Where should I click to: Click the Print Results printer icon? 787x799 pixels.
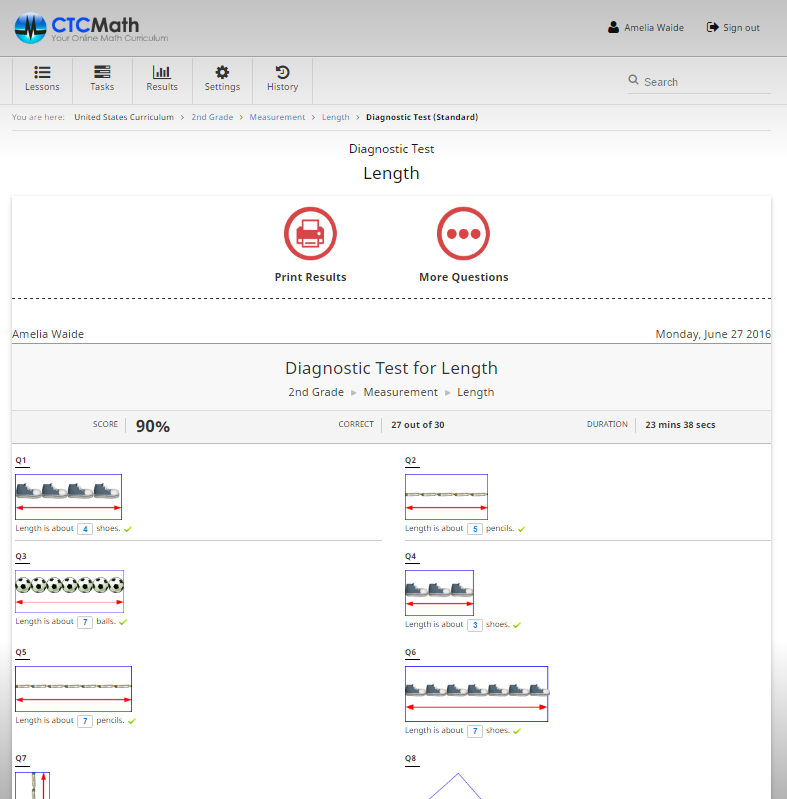(310, 233)
